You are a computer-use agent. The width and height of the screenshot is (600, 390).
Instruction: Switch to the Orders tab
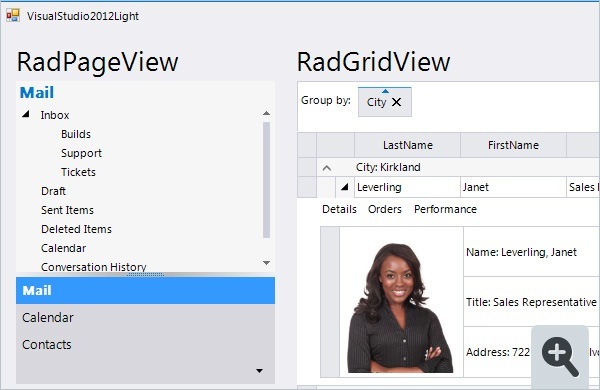point(385,209)
